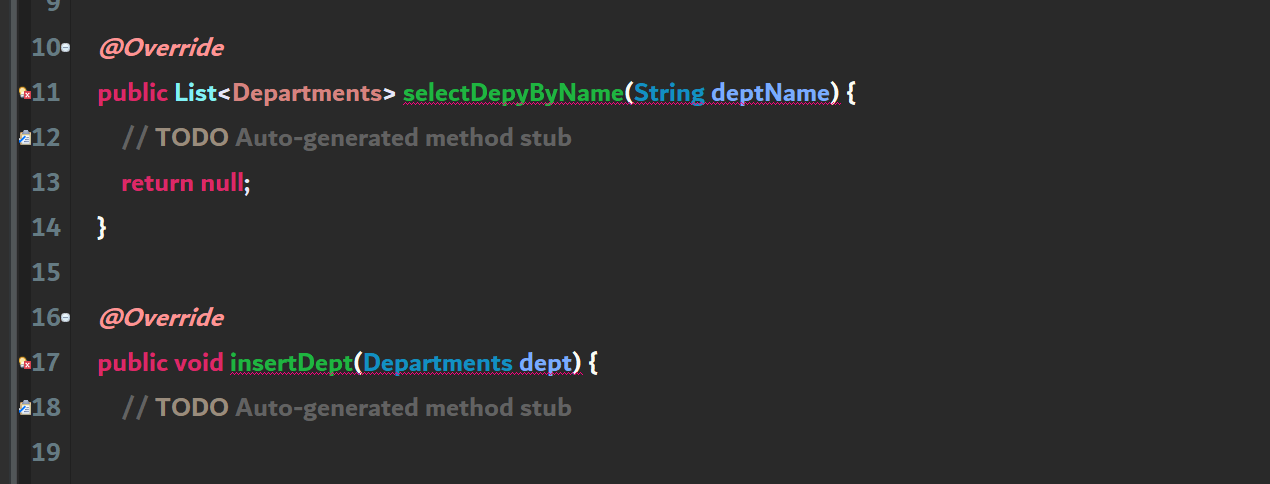Viewport: 1270px width, 484px height.
Task: Click the insertDept method name
Action: [291, 362]
